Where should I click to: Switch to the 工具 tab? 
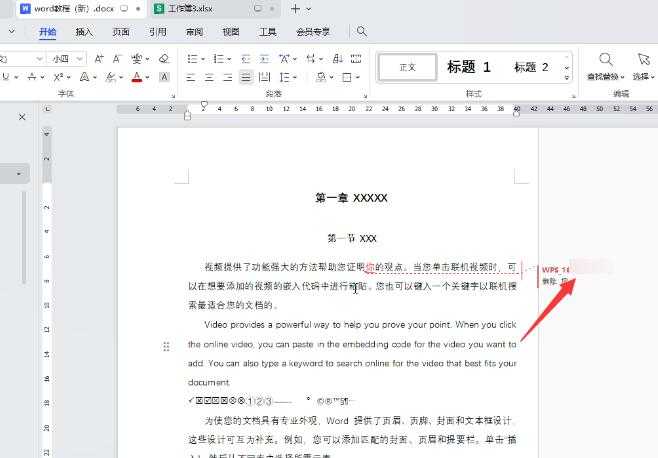(x=268, y=32)
